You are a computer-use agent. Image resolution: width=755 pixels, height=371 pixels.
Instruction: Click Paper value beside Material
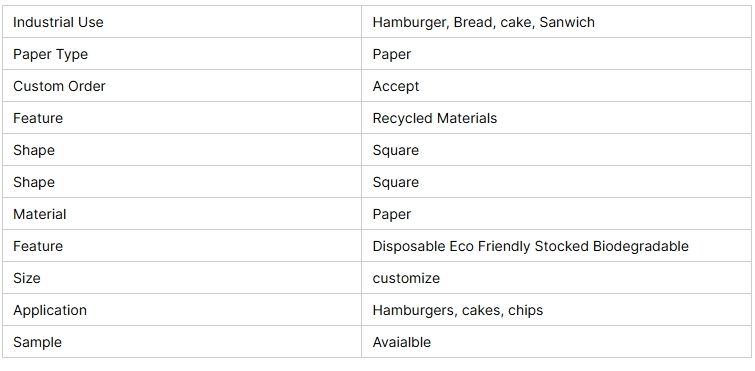click(x=391, y=214)
